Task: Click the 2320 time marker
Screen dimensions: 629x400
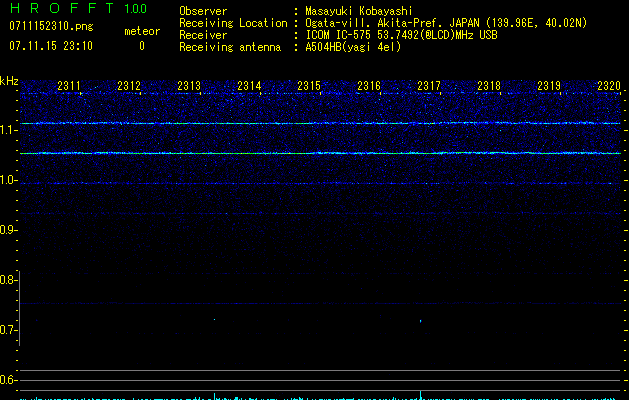Action: 609,87
